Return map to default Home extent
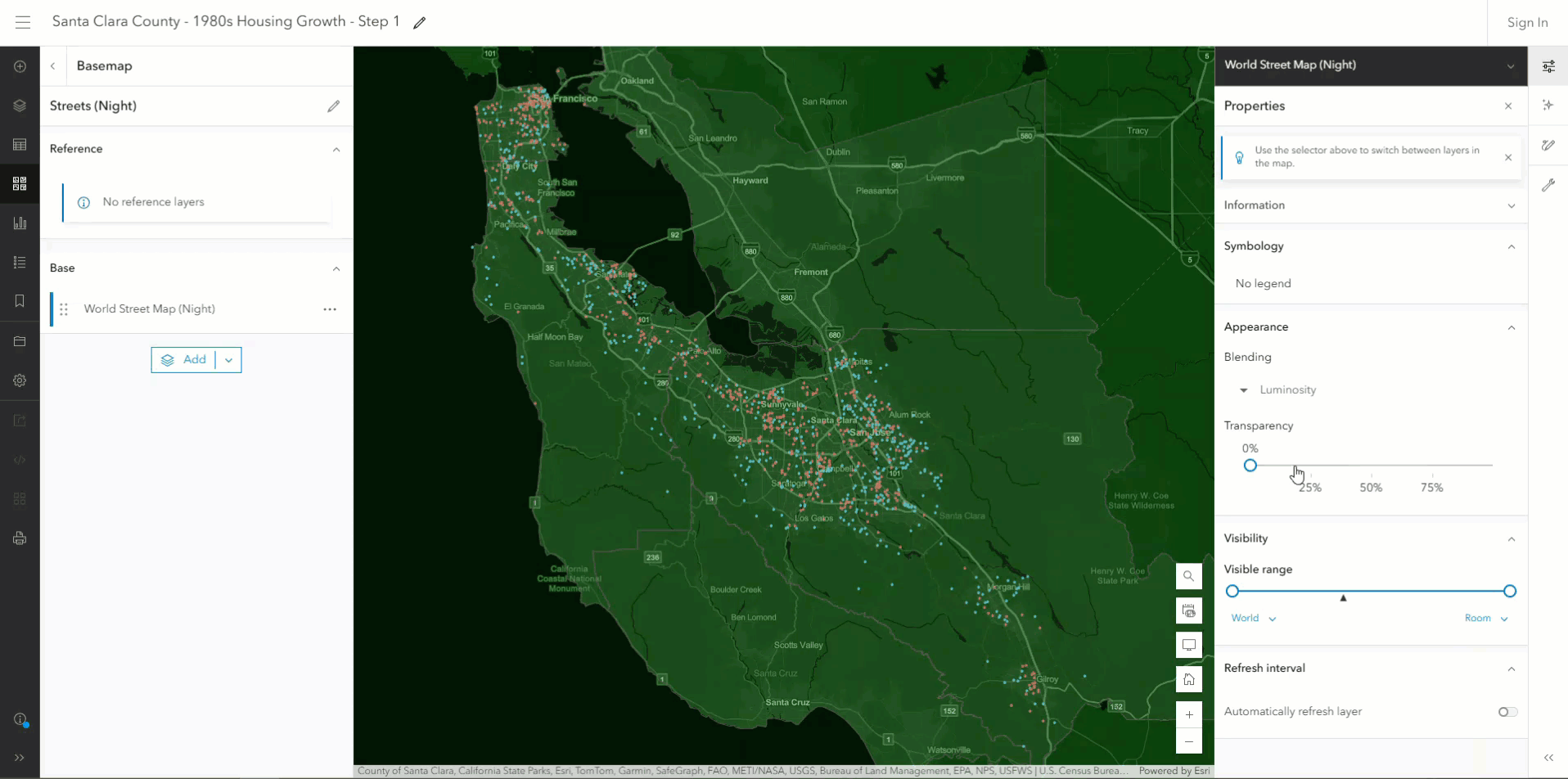1568x779 pixels. 1189,679
